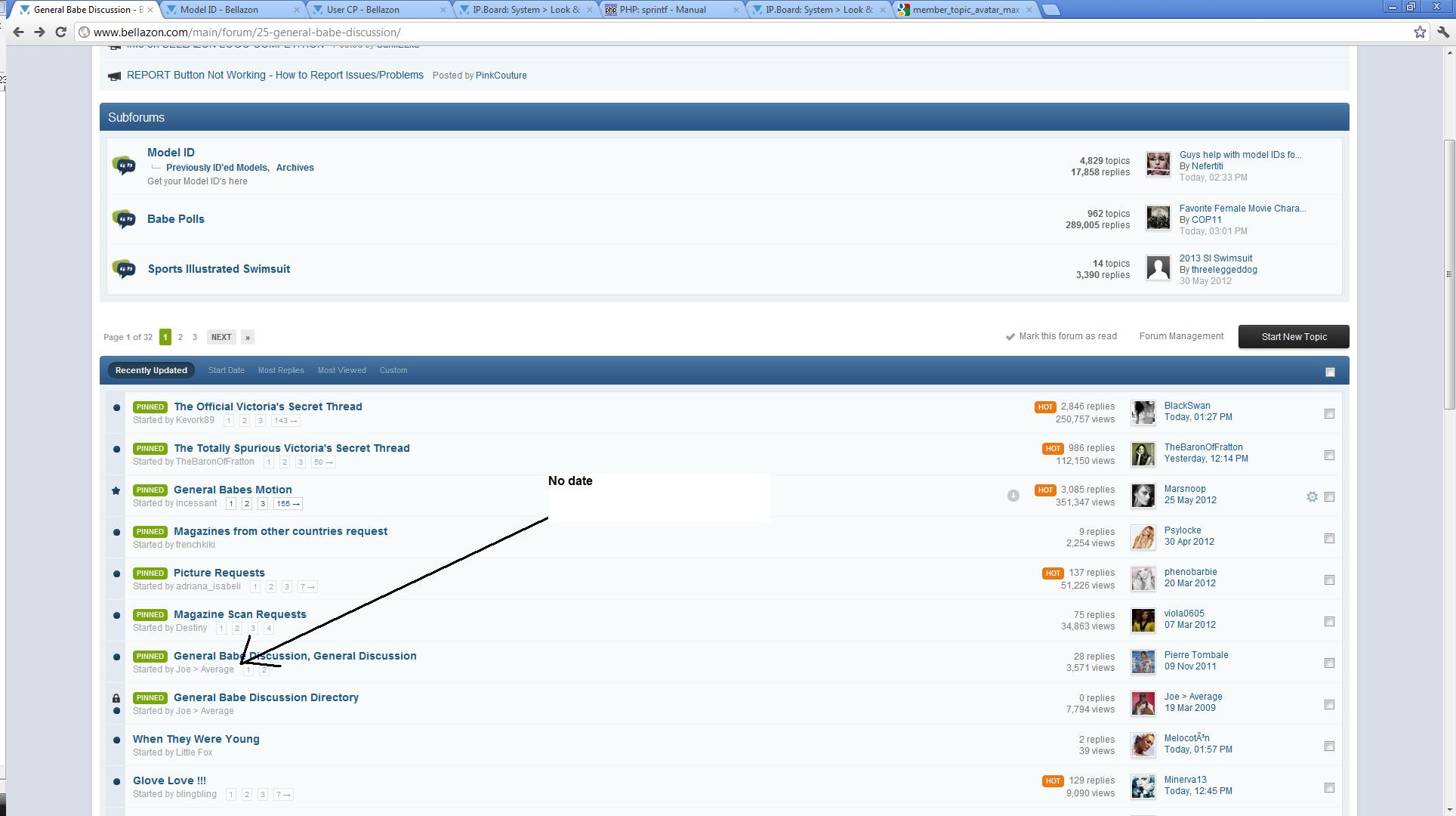Image resolution: width=1456 pixels, height=816 pixels.
Task: Click grey down-arrow icon beside General Babes Motion
Action: (1013, 496)
